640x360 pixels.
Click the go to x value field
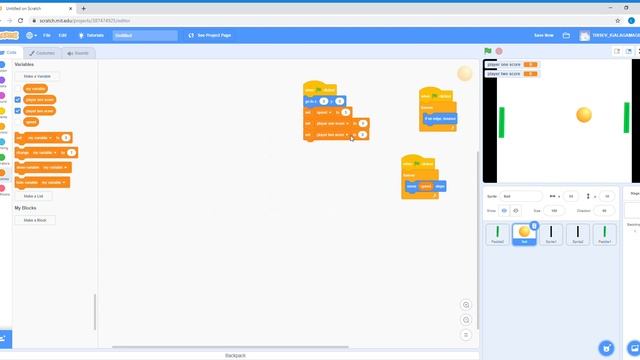point(324,101)
